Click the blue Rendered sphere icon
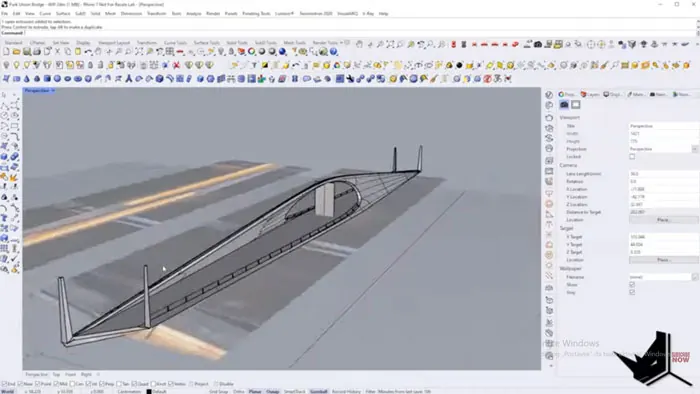 coord(283,52)
